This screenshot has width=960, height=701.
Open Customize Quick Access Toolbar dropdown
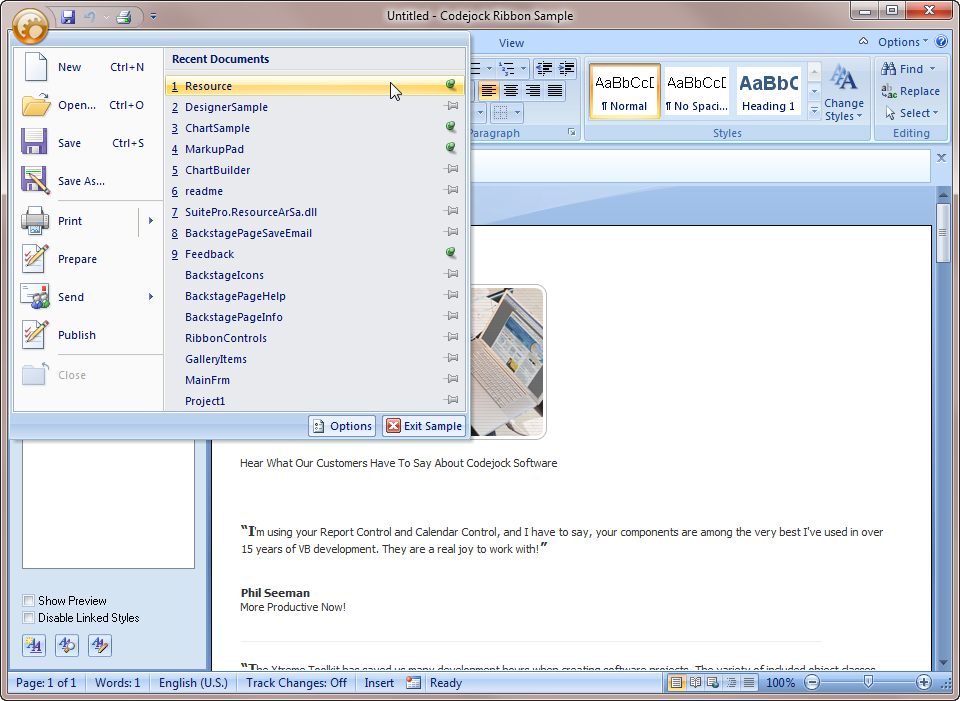point(153,17)
